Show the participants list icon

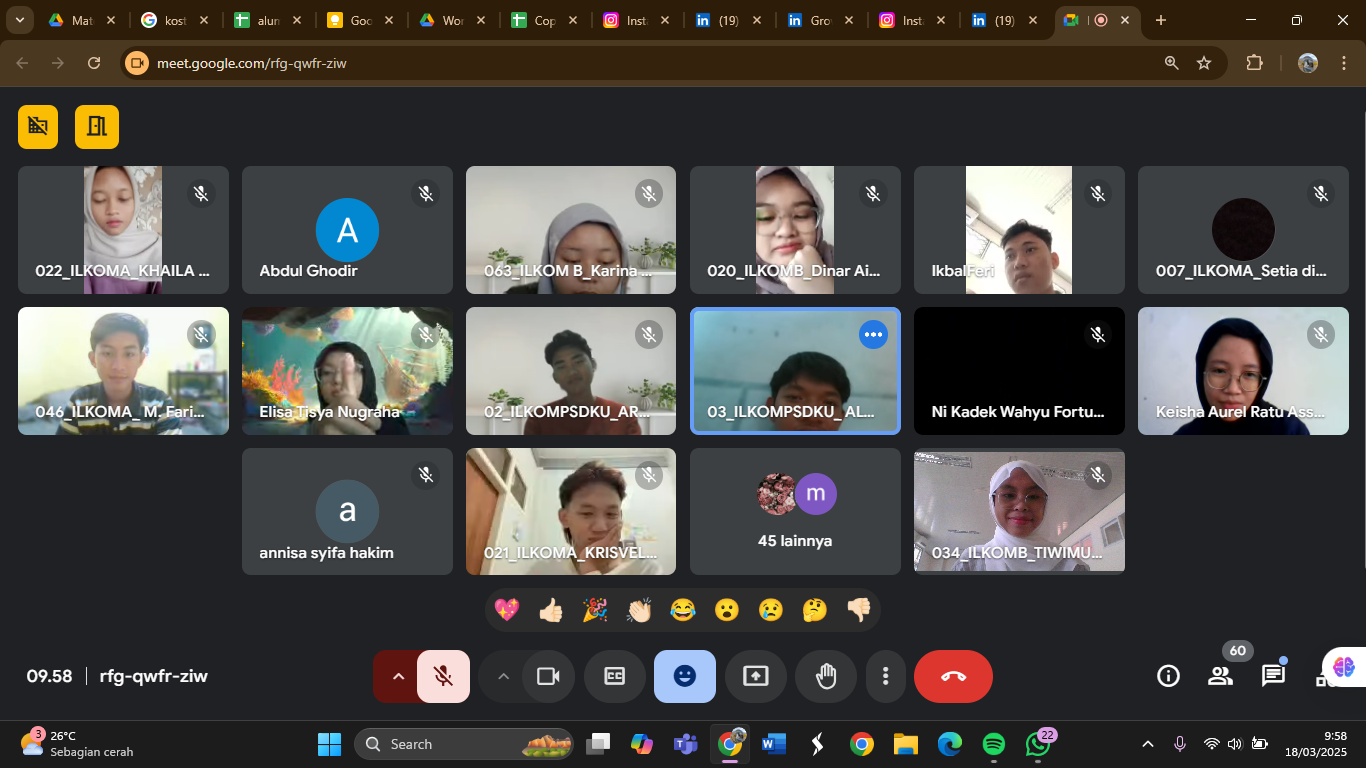click(1220, 676)
